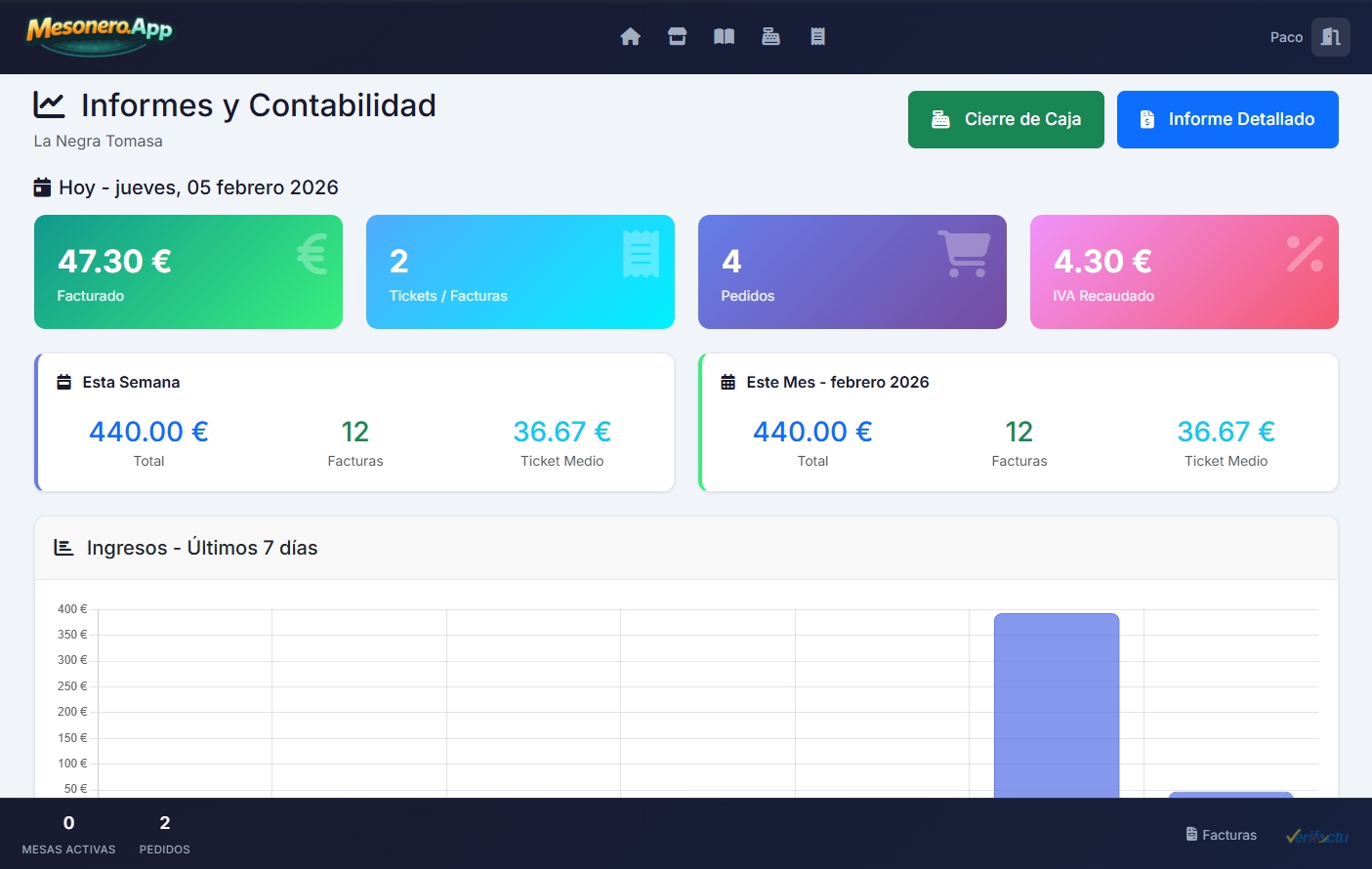1372x869 pixels.
Task: Click the Verifactu logo
Action: pos(1317,835)
